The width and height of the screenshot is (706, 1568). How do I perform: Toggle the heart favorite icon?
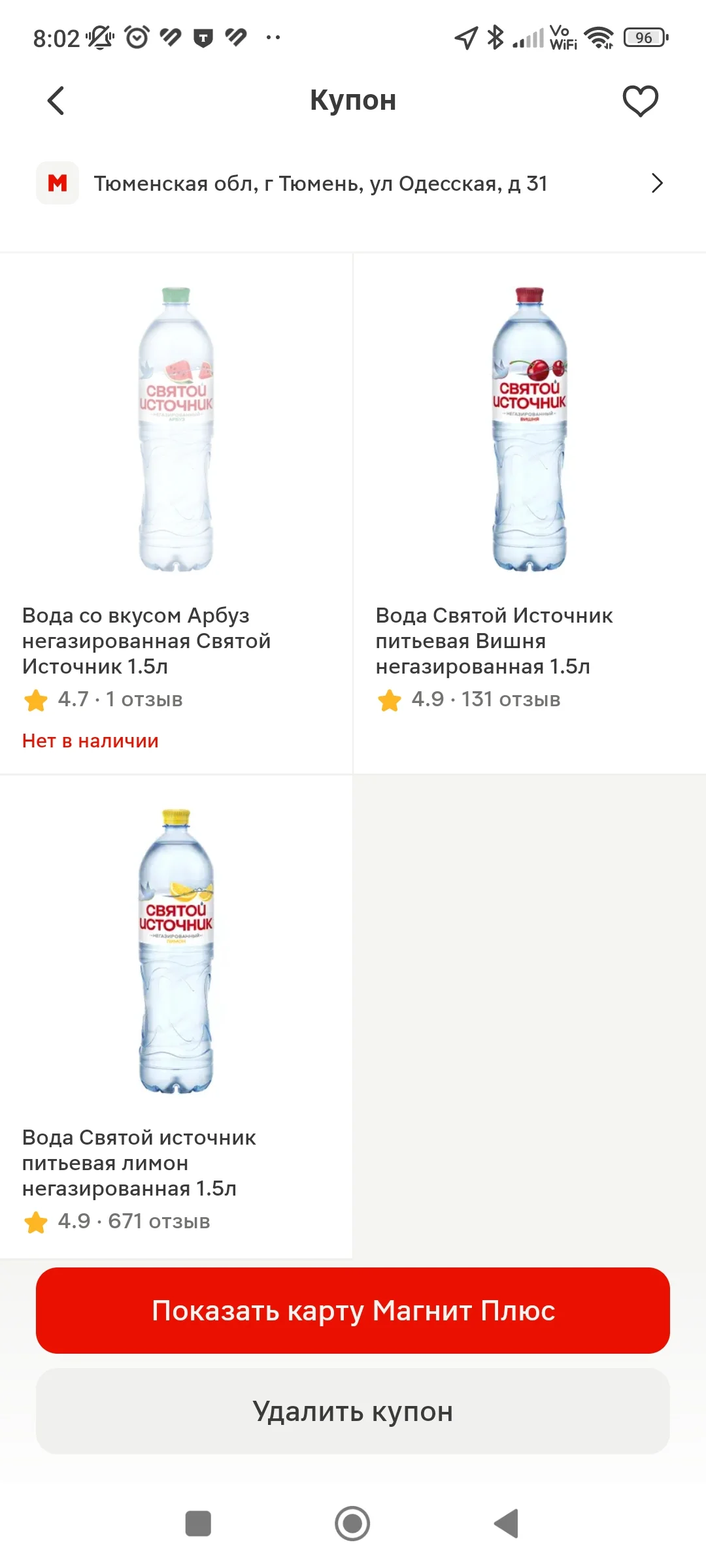coord(640,101)
